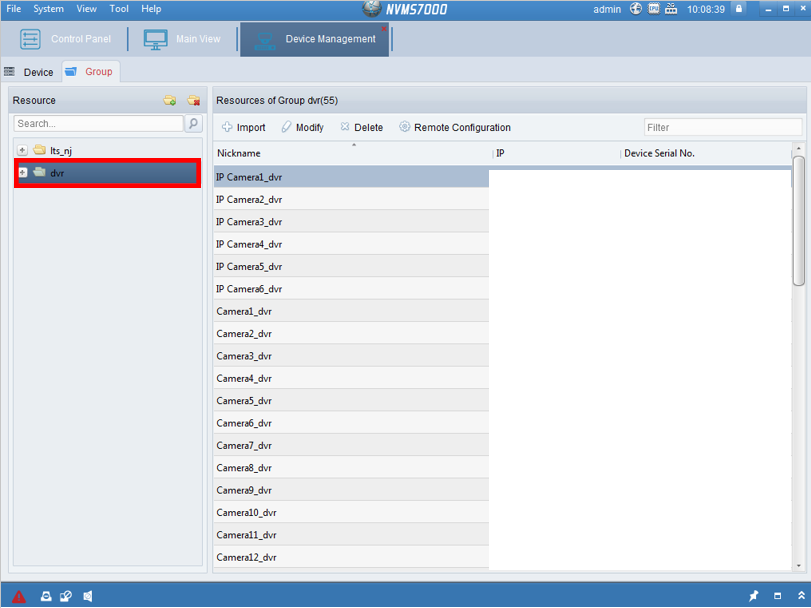Expand the dvr group tree node
The height and width of the screenshot is (608, 811).
pos(22,173)
